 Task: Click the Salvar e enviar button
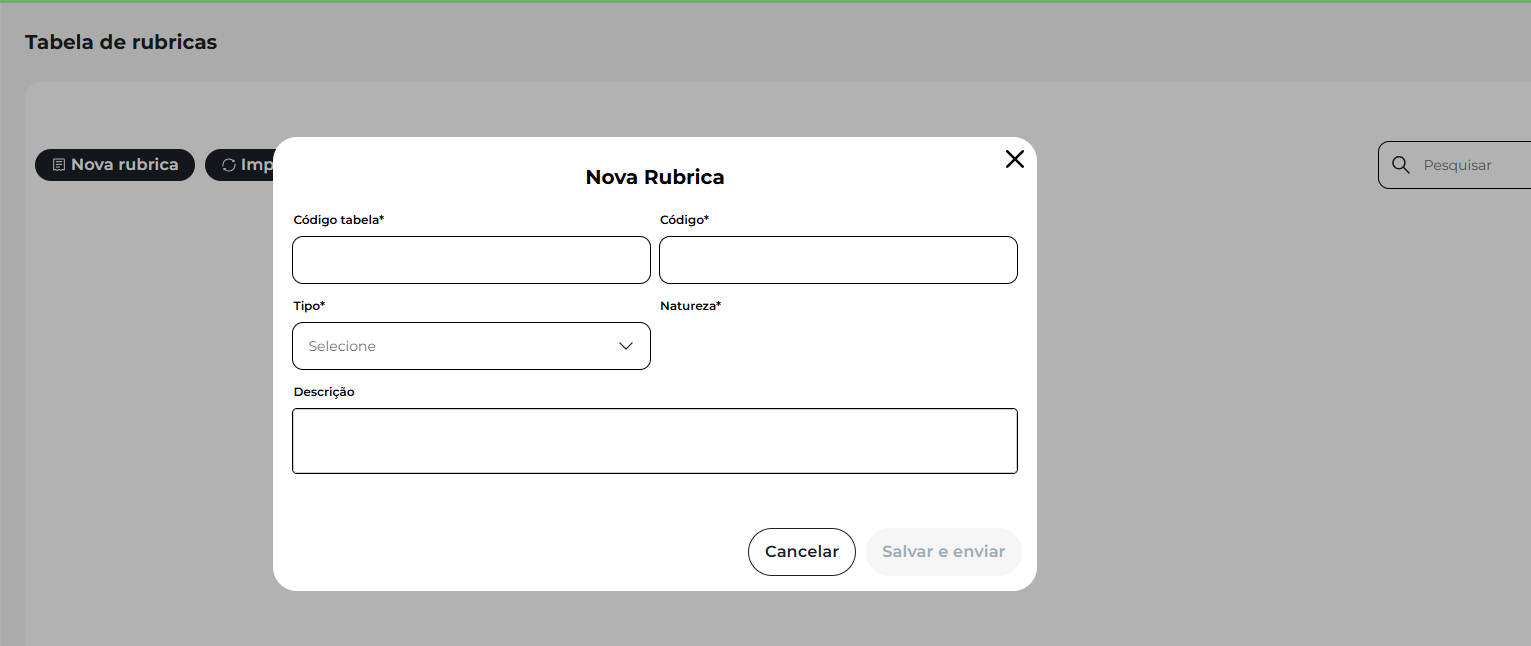[943, 552]
